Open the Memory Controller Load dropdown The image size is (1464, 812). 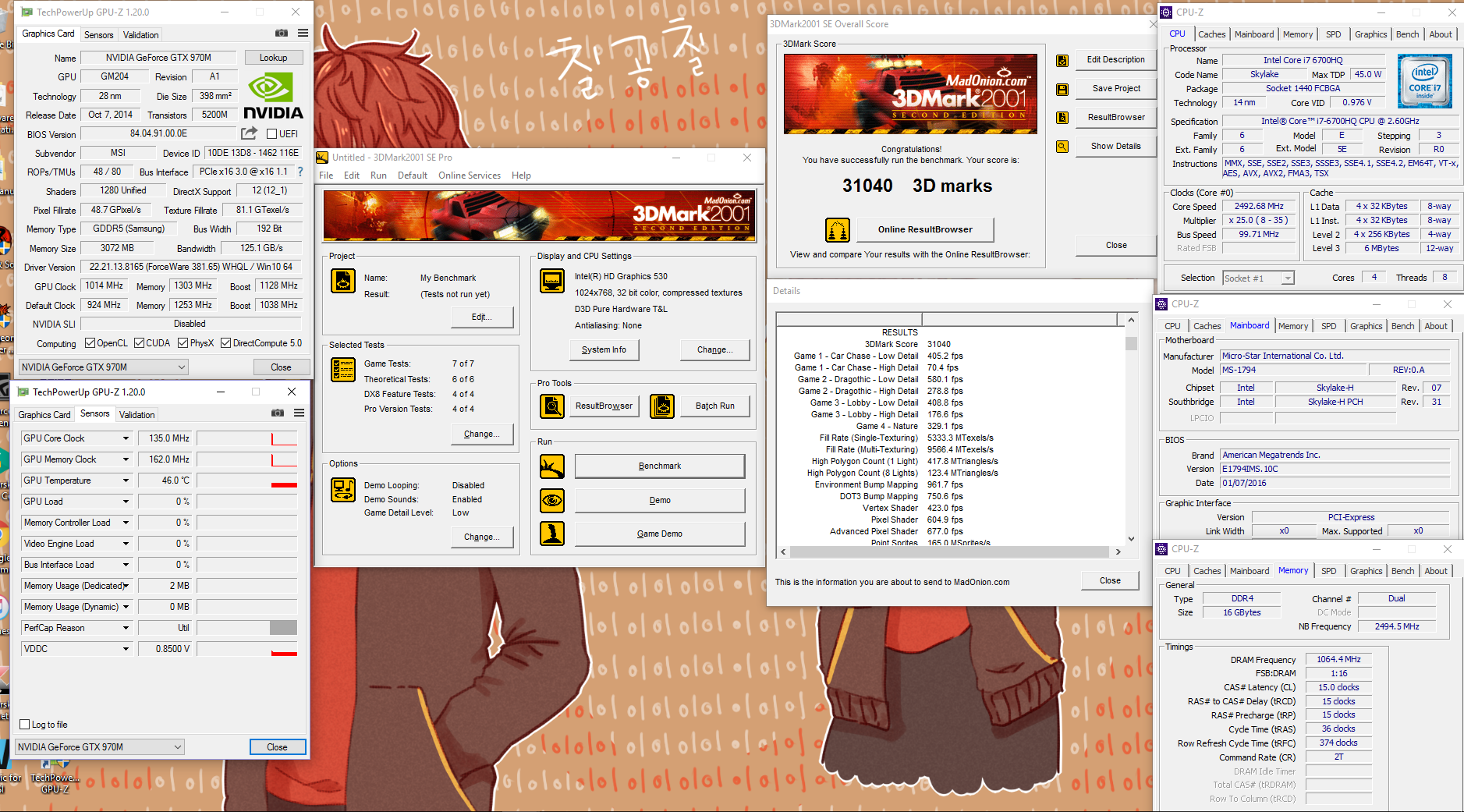click(x=126, y=523)
